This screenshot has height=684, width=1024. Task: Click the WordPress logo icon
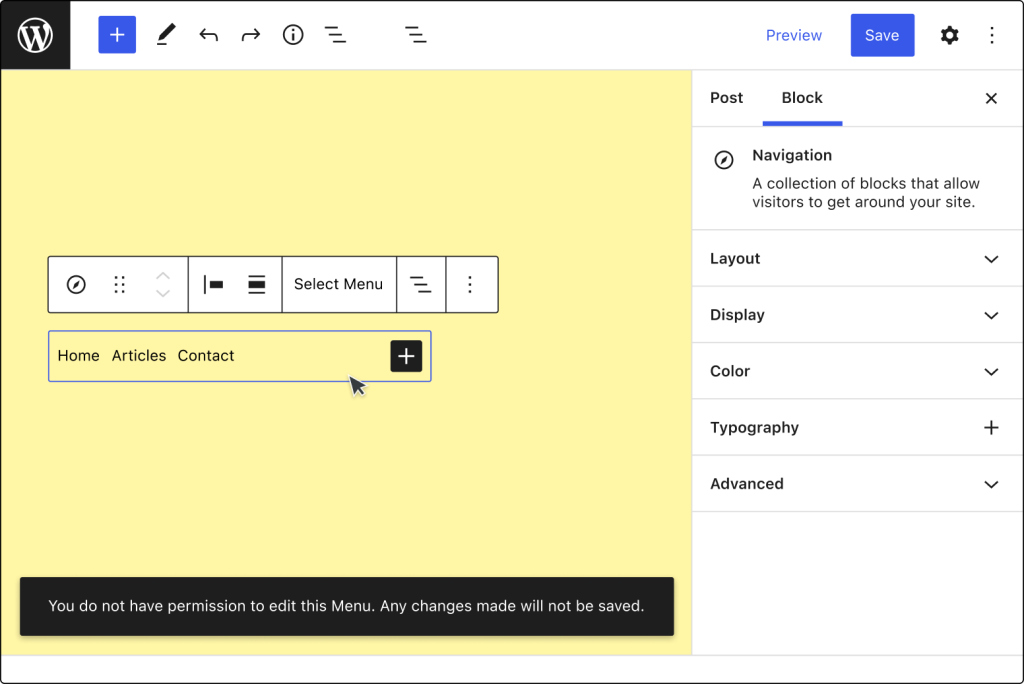coord(35,35)
